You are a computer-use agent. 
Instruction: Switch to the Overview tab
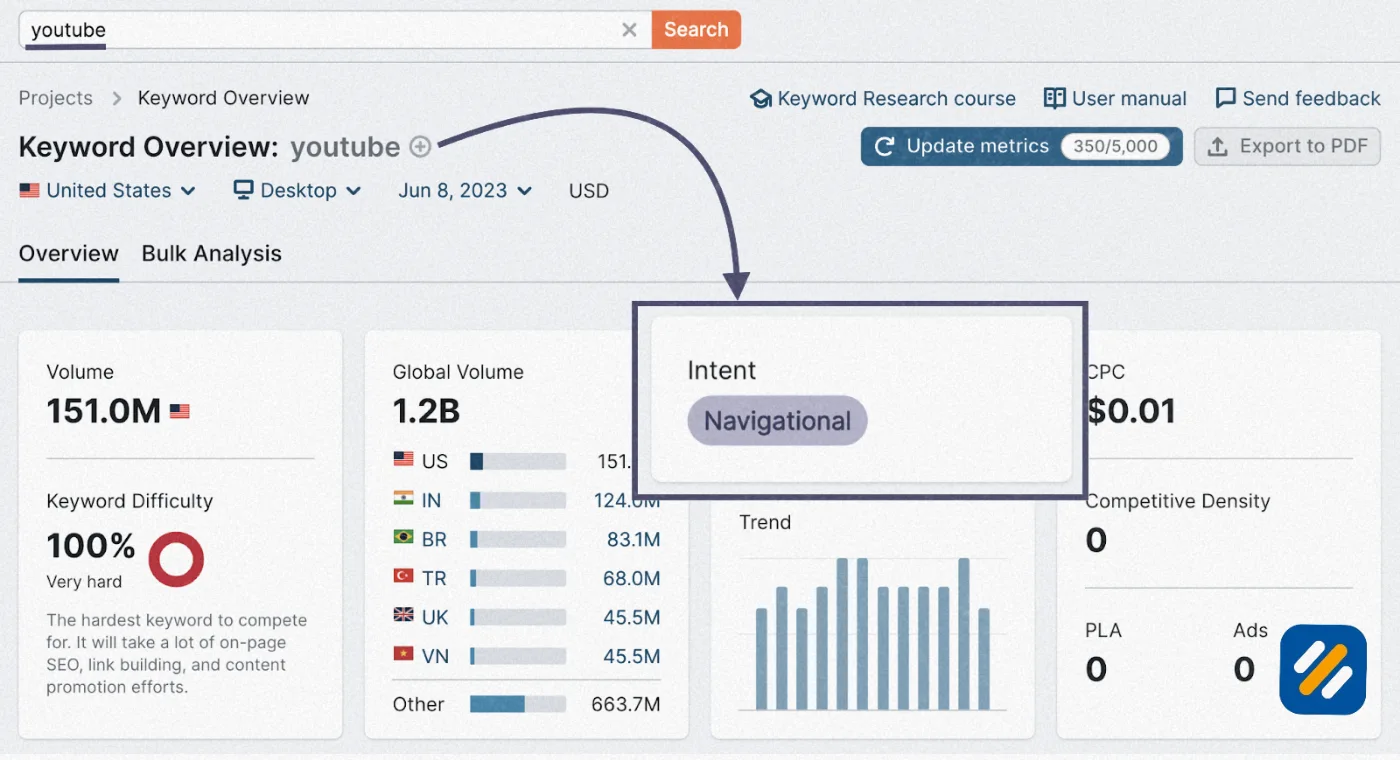pos(69,254)
